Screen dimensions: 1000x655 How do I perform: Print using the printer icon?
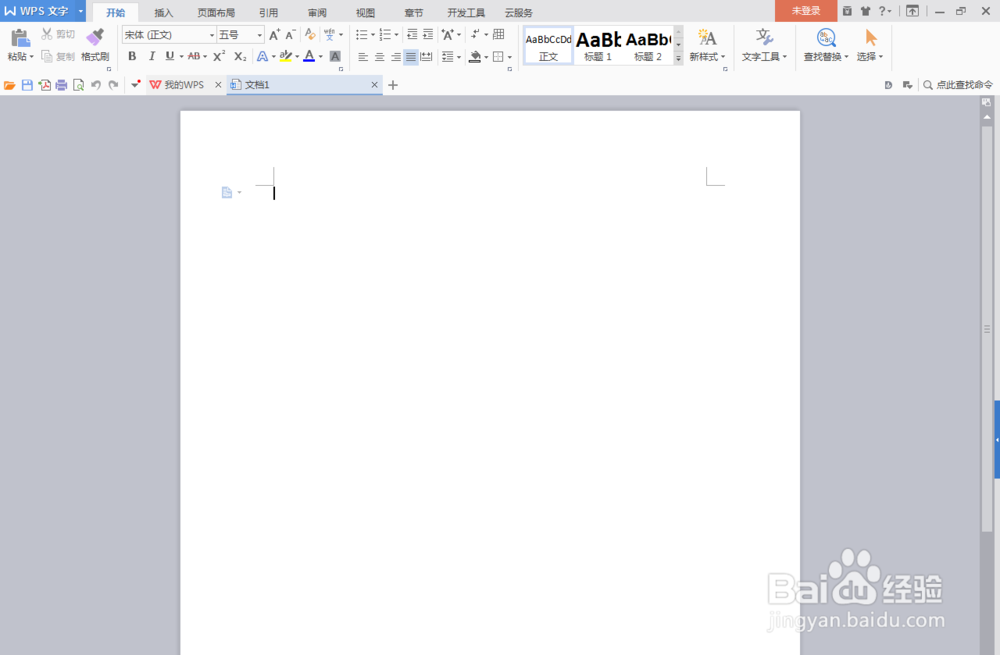point(61,85)
